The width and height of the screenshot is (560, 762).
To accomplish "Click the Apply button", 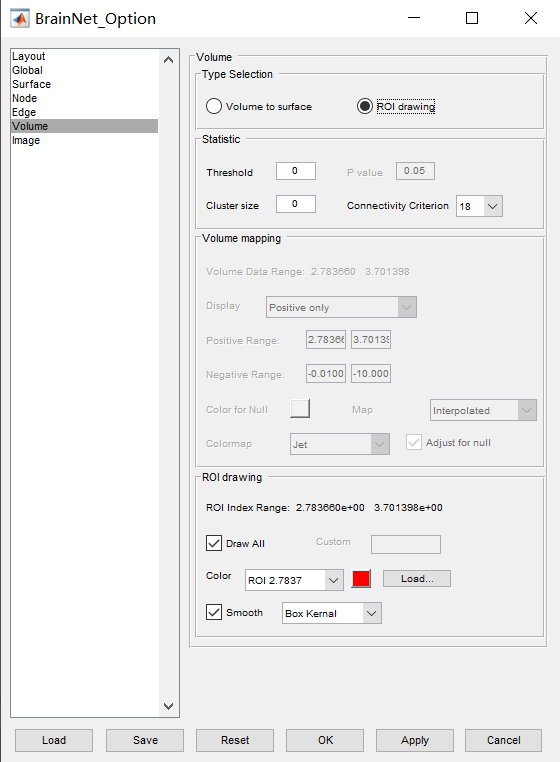I will [415, 740].
